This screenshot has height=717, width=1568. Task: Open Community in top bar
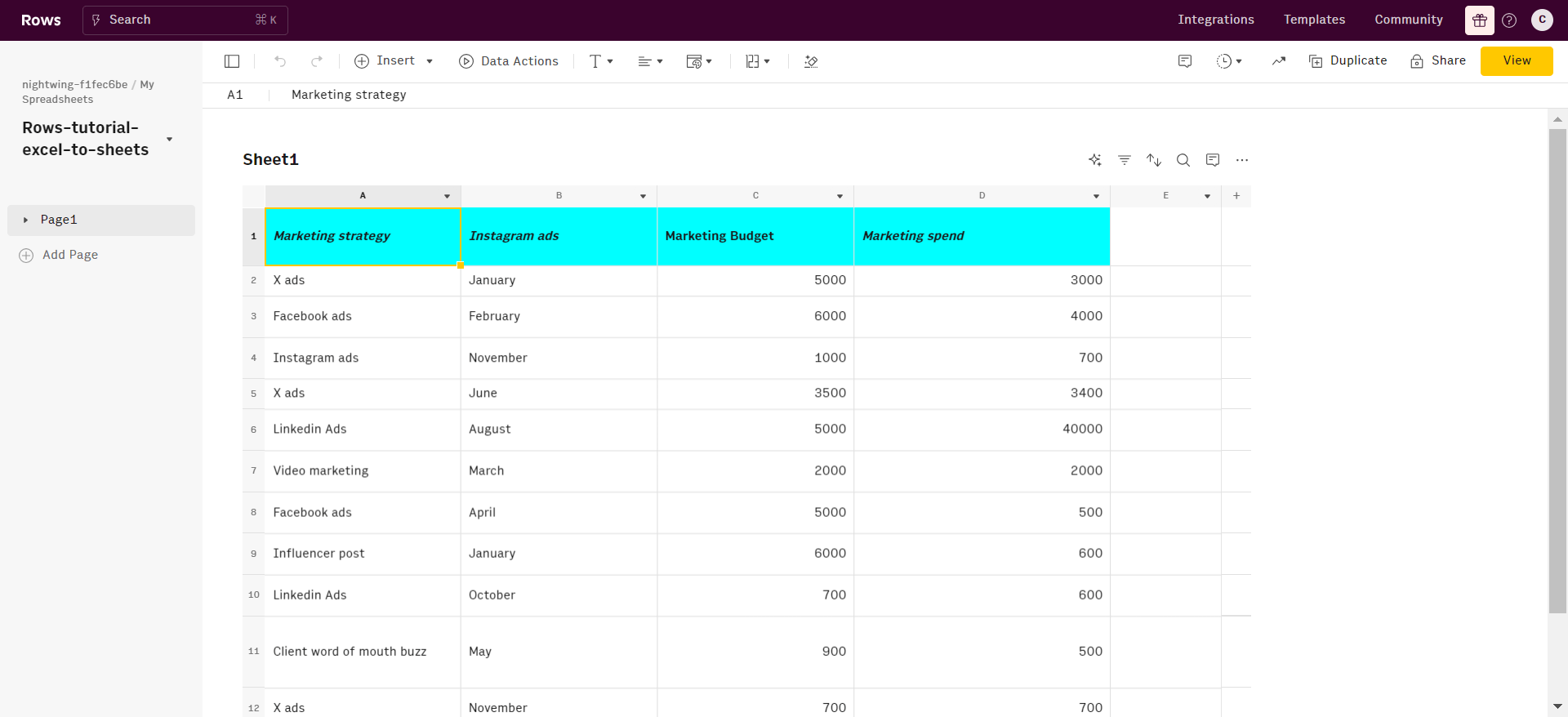coord(1409,20)
